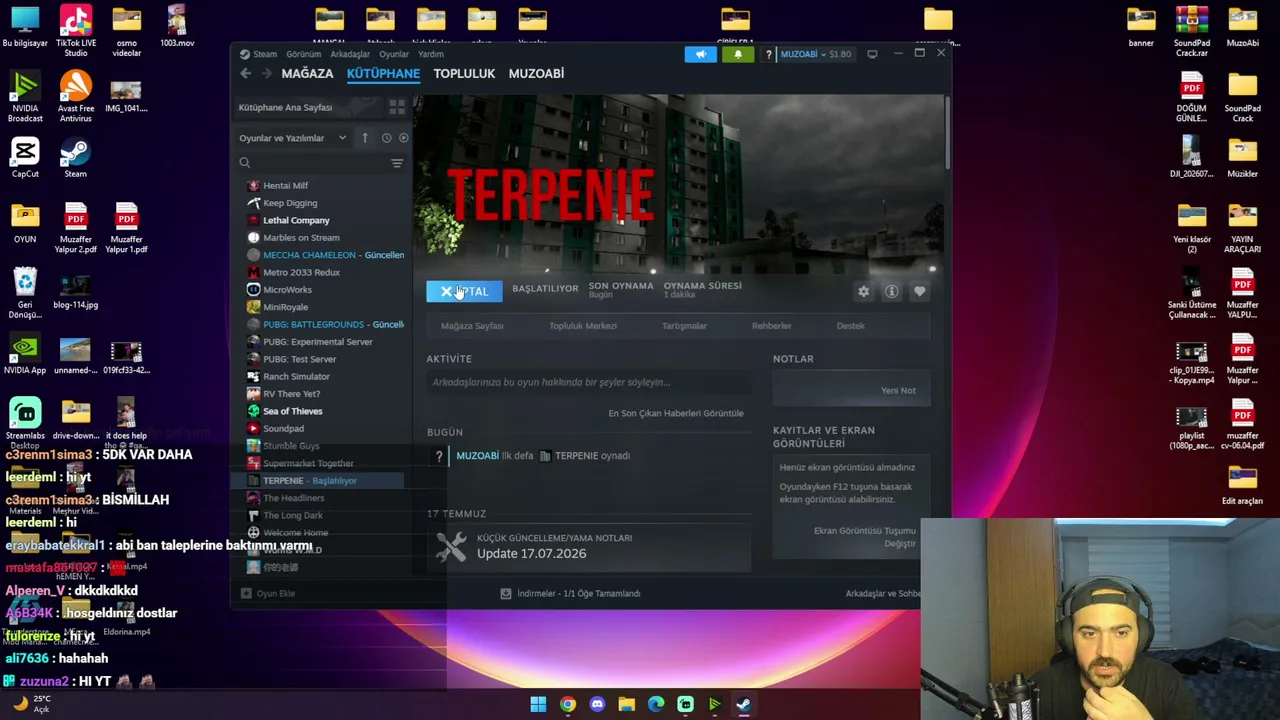Viewport: 1280px width, 720px height.
Task: Open Steam Big Picture mode icon
Action: (x=872, y=54)
